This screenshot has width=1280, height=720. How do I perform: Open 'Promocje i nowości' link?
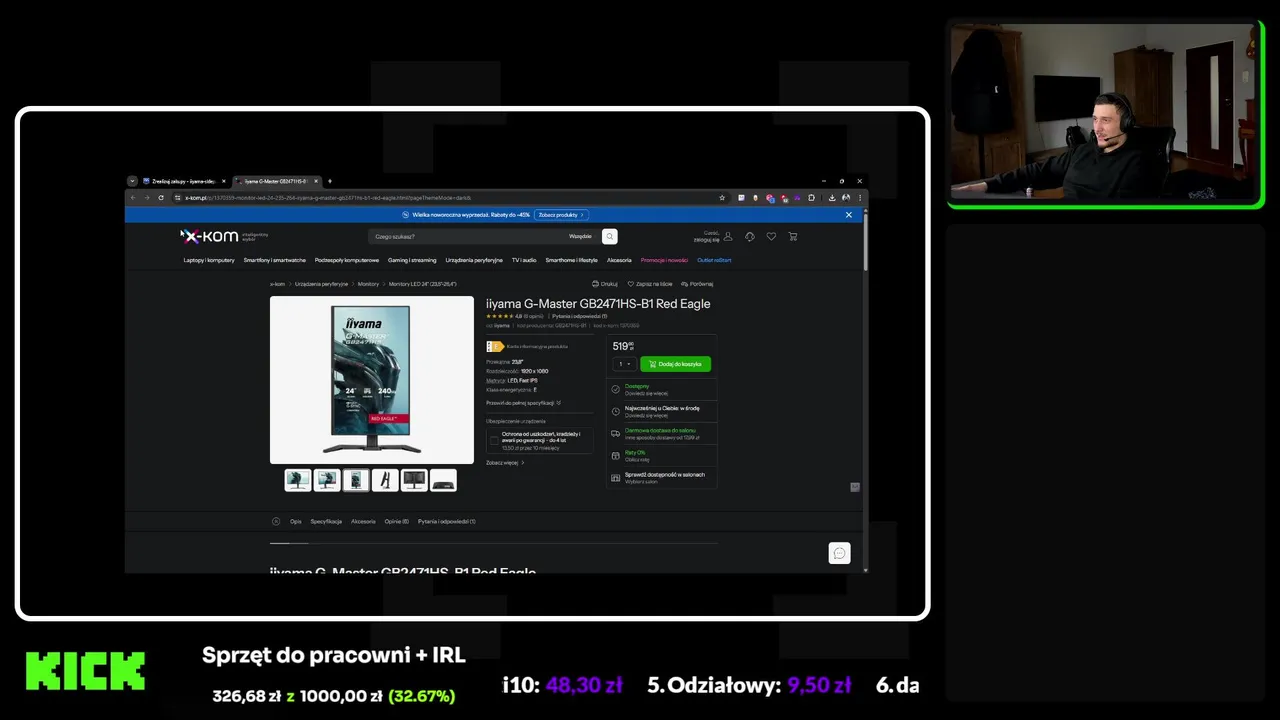665,260
